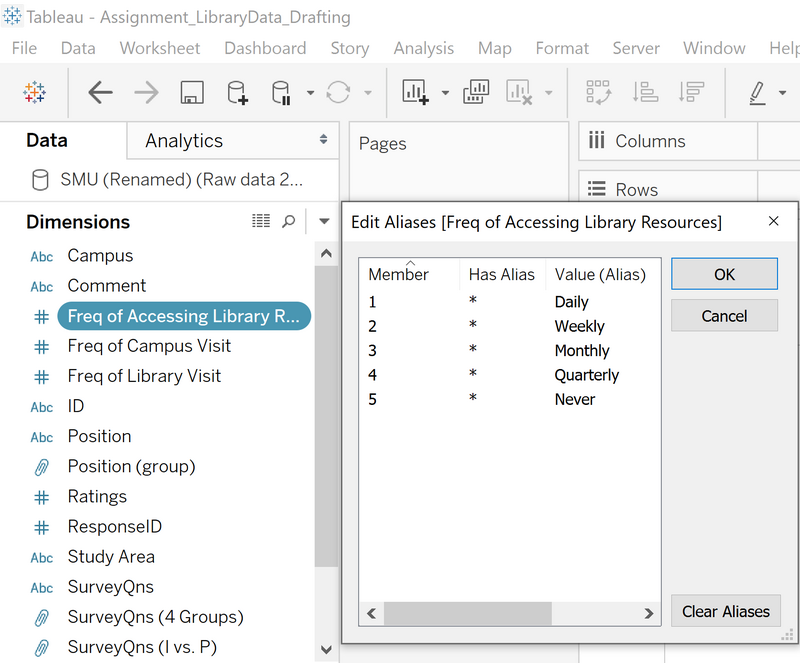800x663 pixels.
Task: Click the back arrow undo icon
Action: tap(100, 93)
